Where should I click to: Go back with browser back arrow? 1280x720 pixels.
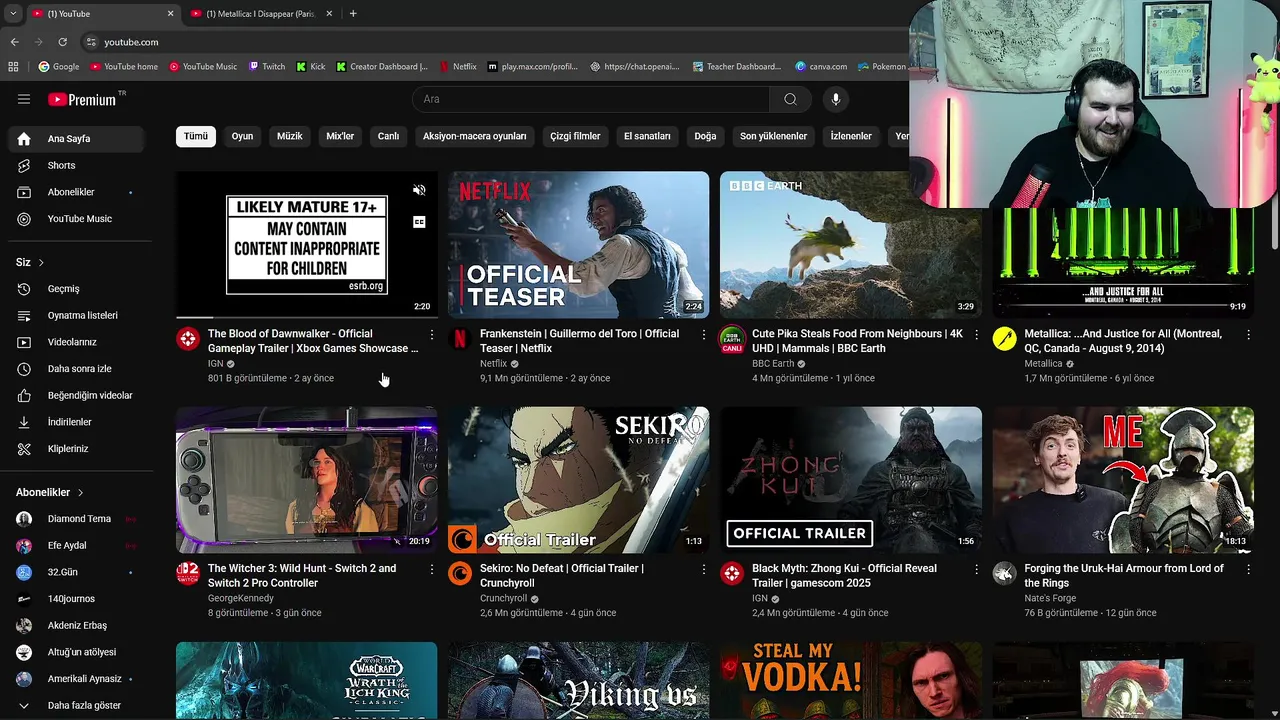pos(14,42)
